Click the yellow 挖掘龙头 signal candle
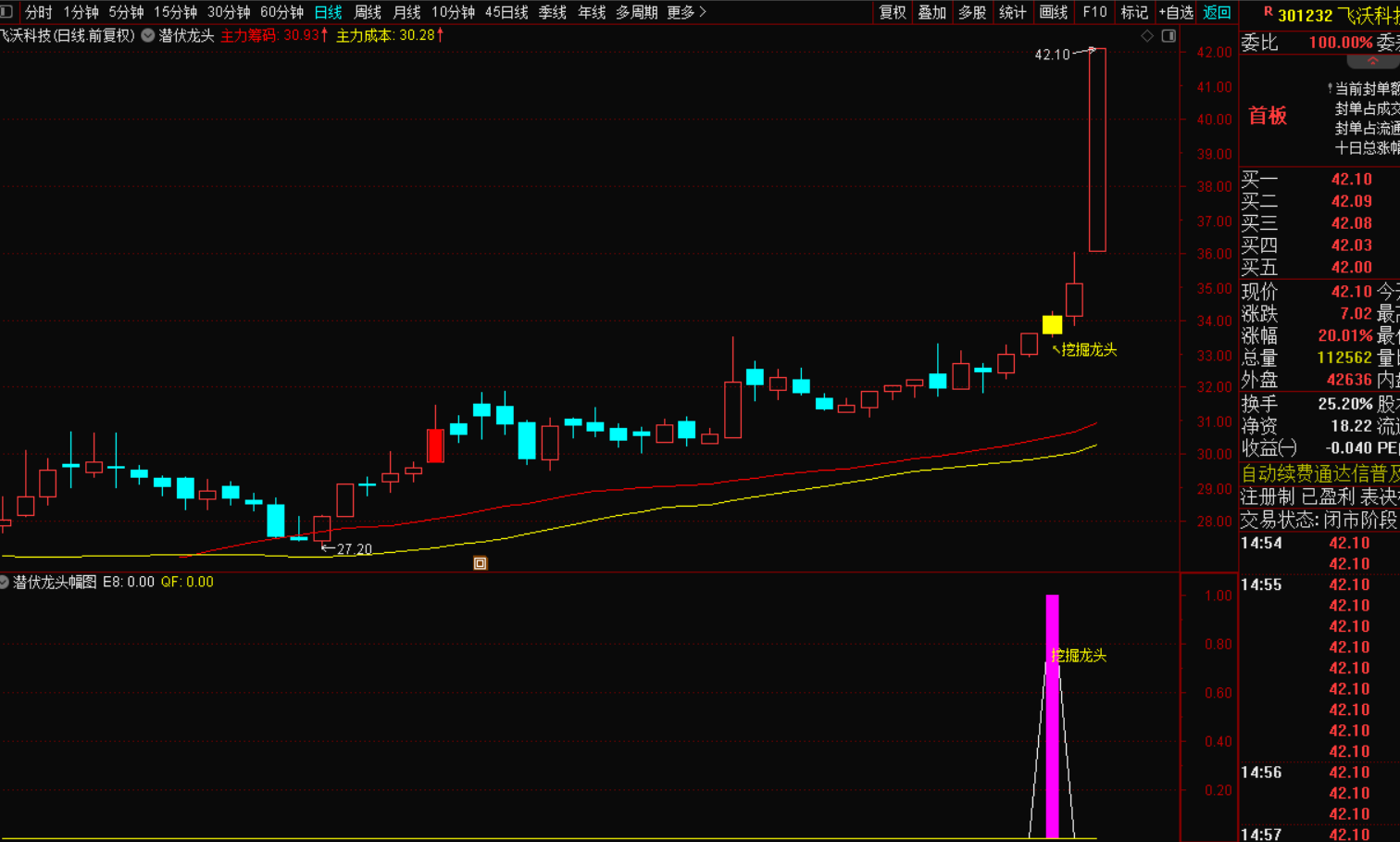 (x=1052, y=324)
